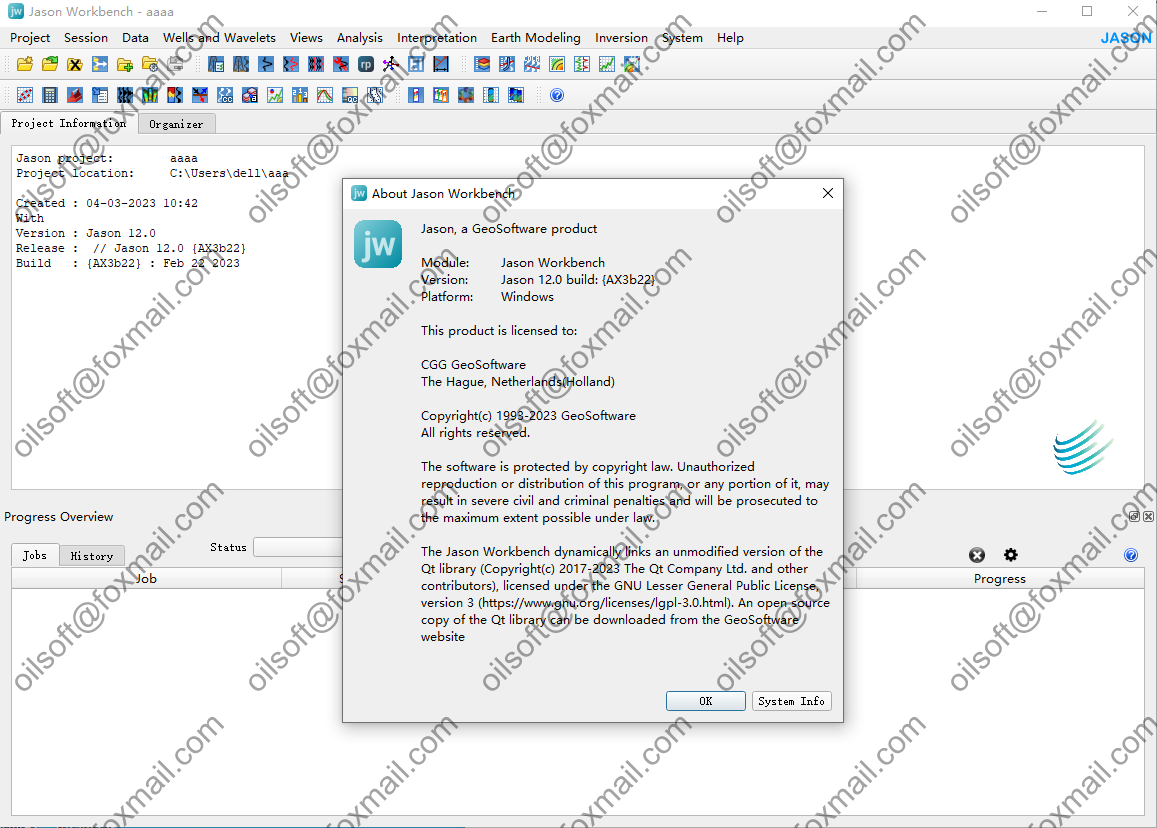Click the single derrick with log icon

click(x=215, y=64)
